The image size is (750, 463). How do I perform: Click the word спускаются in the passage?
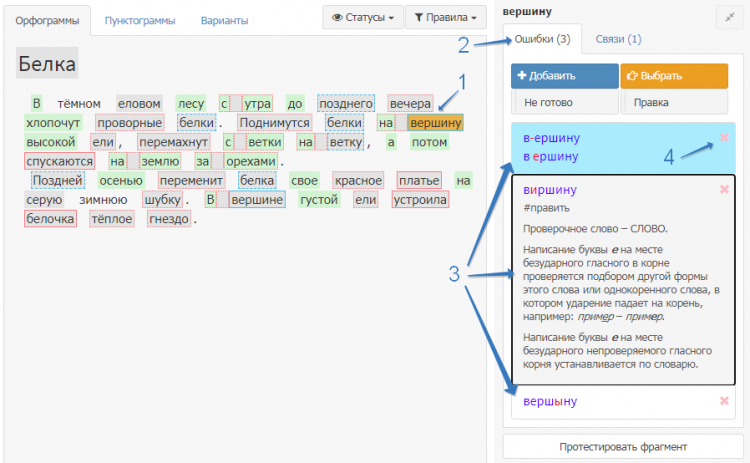tap(61, 161)
